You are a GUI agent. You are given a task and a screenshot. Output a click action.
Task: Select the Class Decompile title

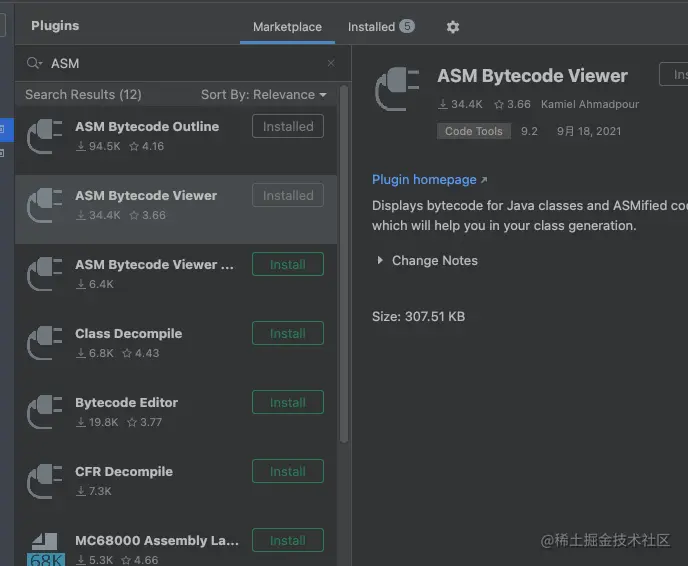coord(129,333)
